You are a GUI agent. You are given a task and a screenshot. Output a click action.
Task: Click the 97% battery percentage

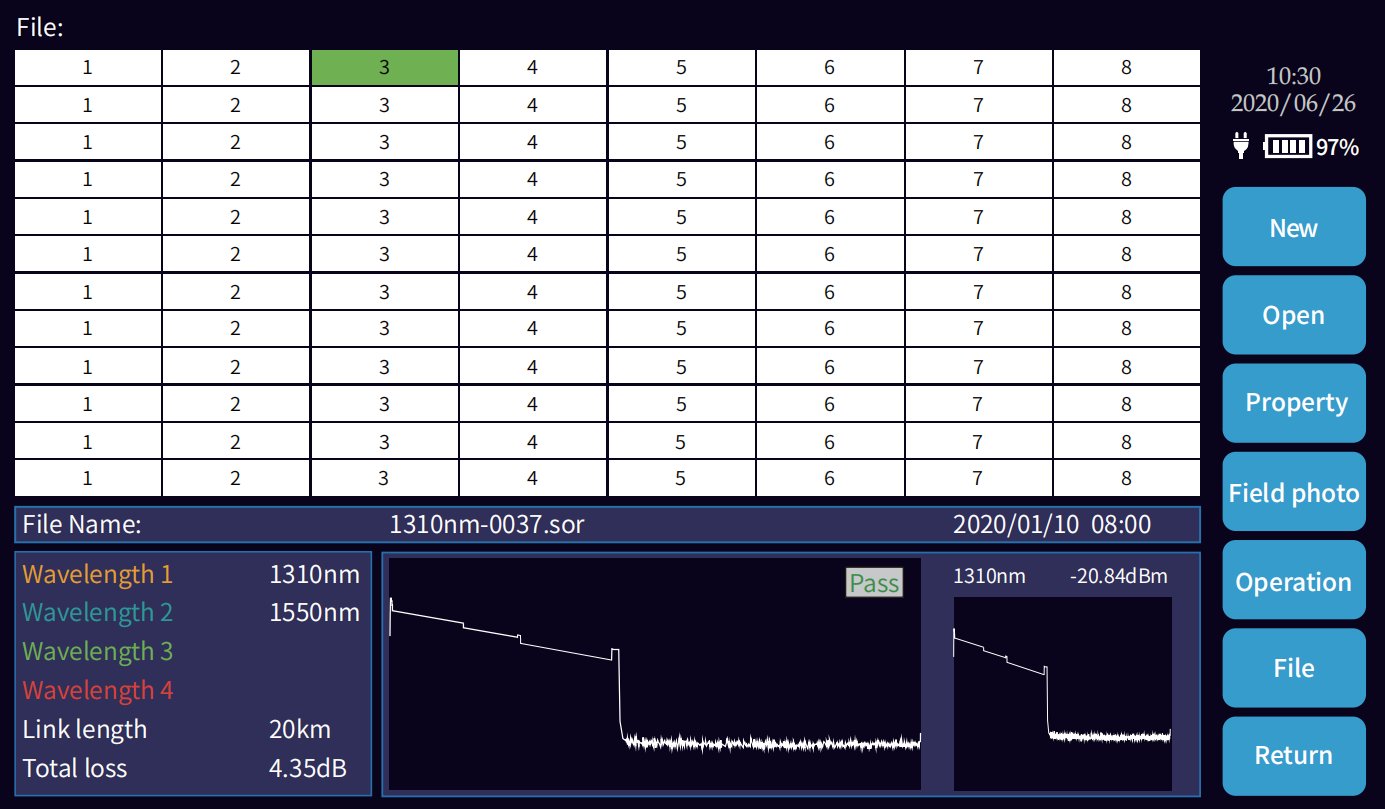pyautogui.click(x=1337, y=148)
